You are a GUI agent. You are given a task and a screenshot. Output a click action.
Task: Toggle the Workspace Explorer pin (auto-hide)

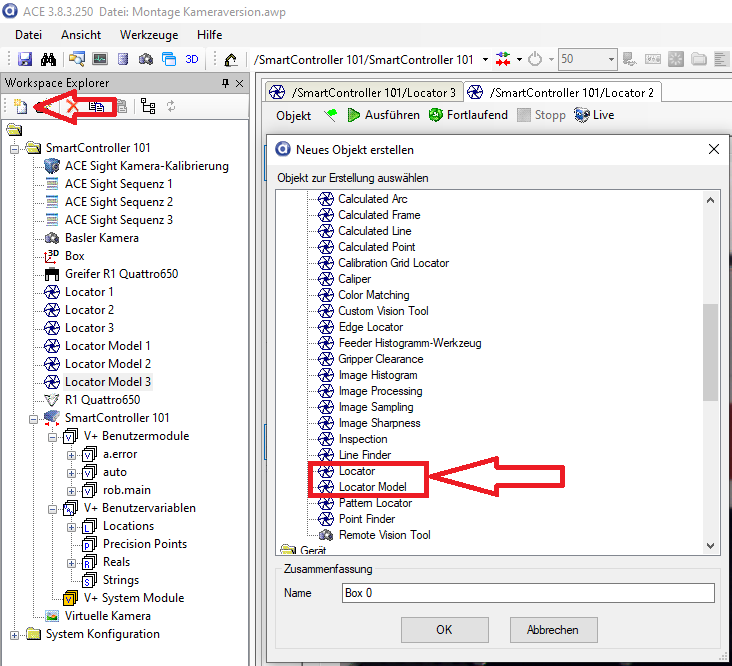pos(225,83)
